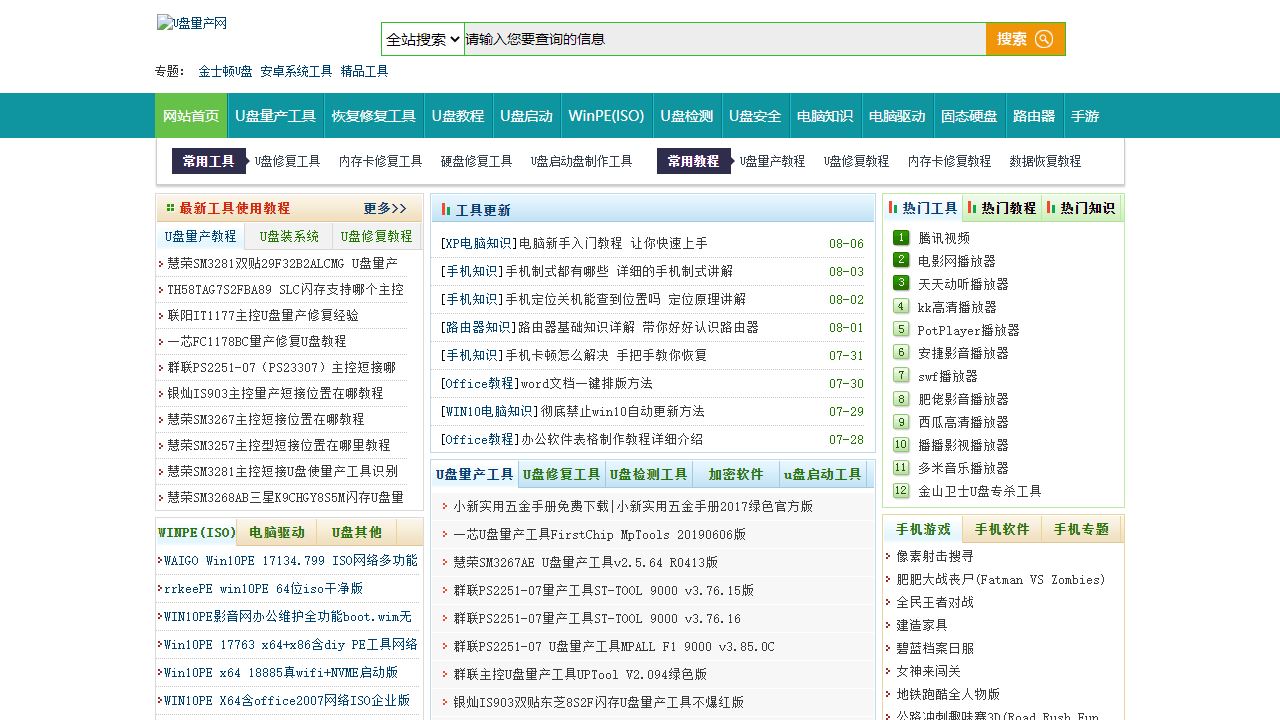1280x720 pixels.
Task: Open the swf播放器 entry
Action: coord(948,376)
